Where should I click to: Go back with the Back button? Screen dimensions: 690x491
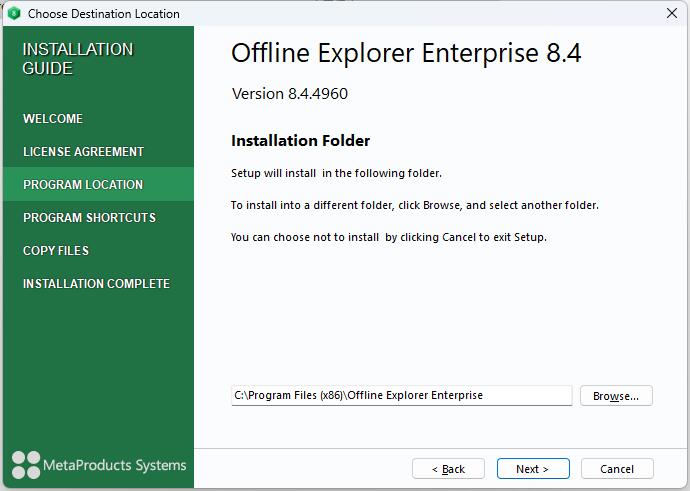448,469
